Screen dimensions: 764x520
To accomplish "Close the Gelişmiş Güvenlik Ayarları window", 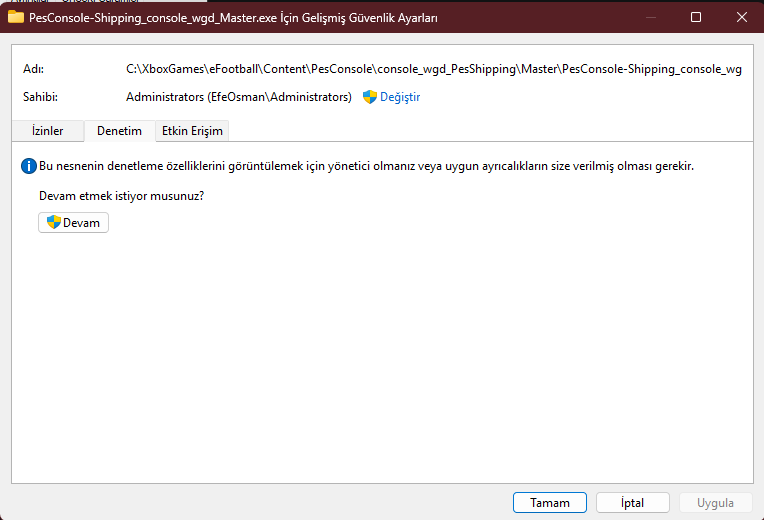I will [742, 17].
